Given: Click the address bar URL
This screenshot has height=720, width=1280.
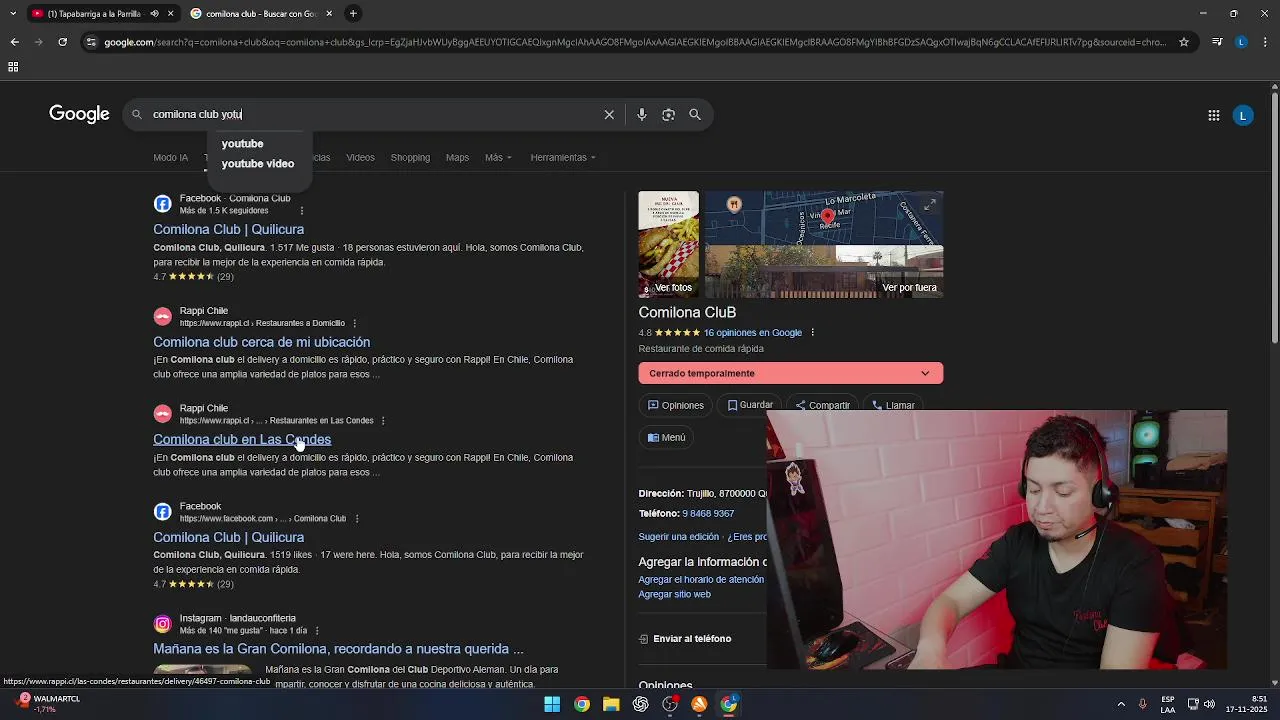Looking at the screenshot, I should [x=635, y=42].
